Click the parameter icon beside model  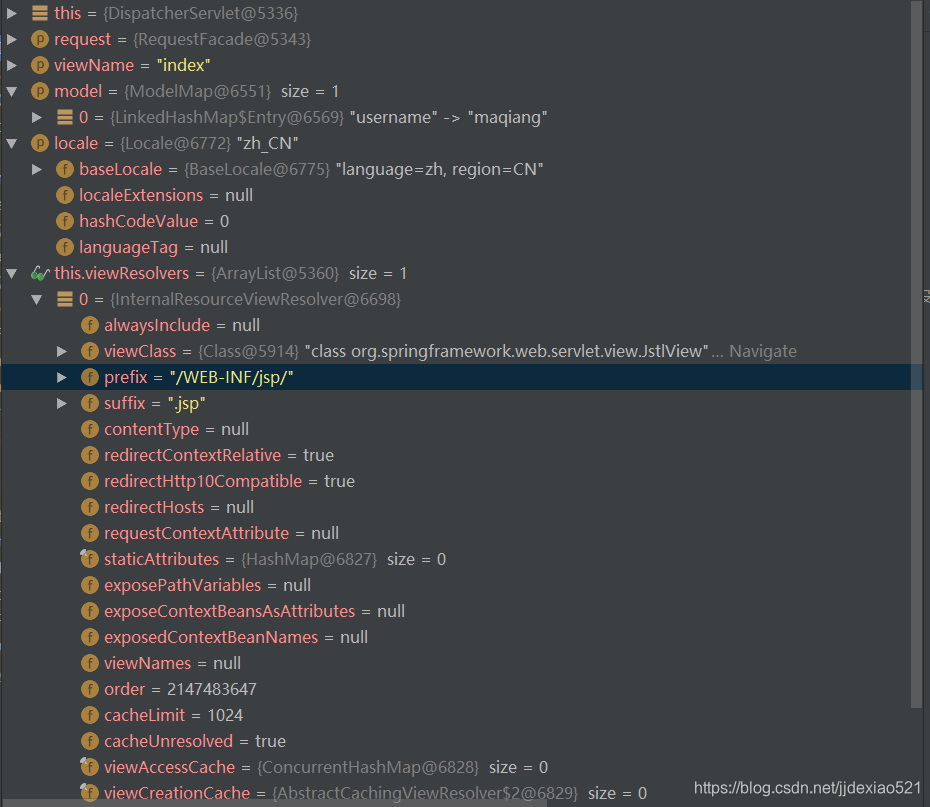(40, 91)
